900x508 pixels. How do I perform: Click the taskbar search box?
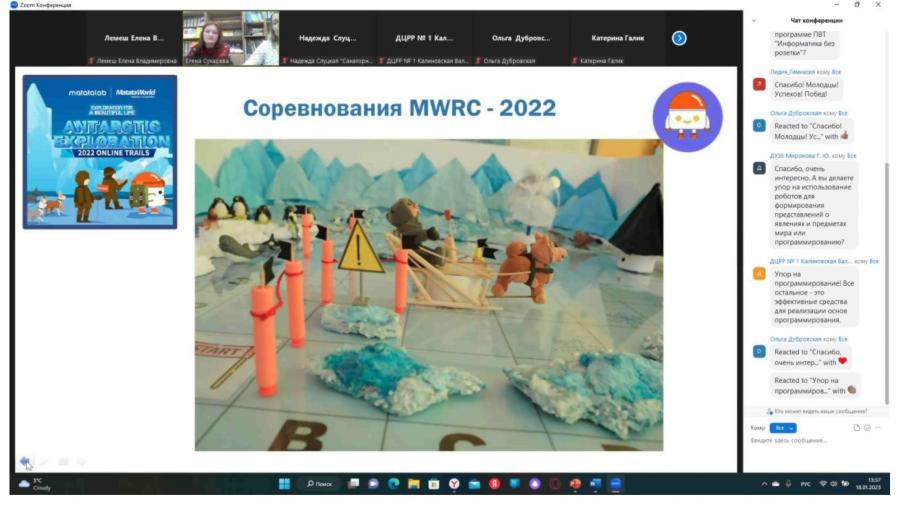point(320,484)
